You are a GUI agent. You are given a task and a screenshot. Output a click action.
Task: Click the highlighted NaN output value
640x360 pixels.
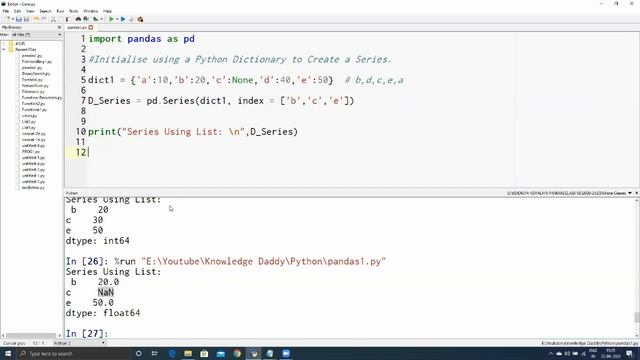pyautogui.click(x=106, y=292)
